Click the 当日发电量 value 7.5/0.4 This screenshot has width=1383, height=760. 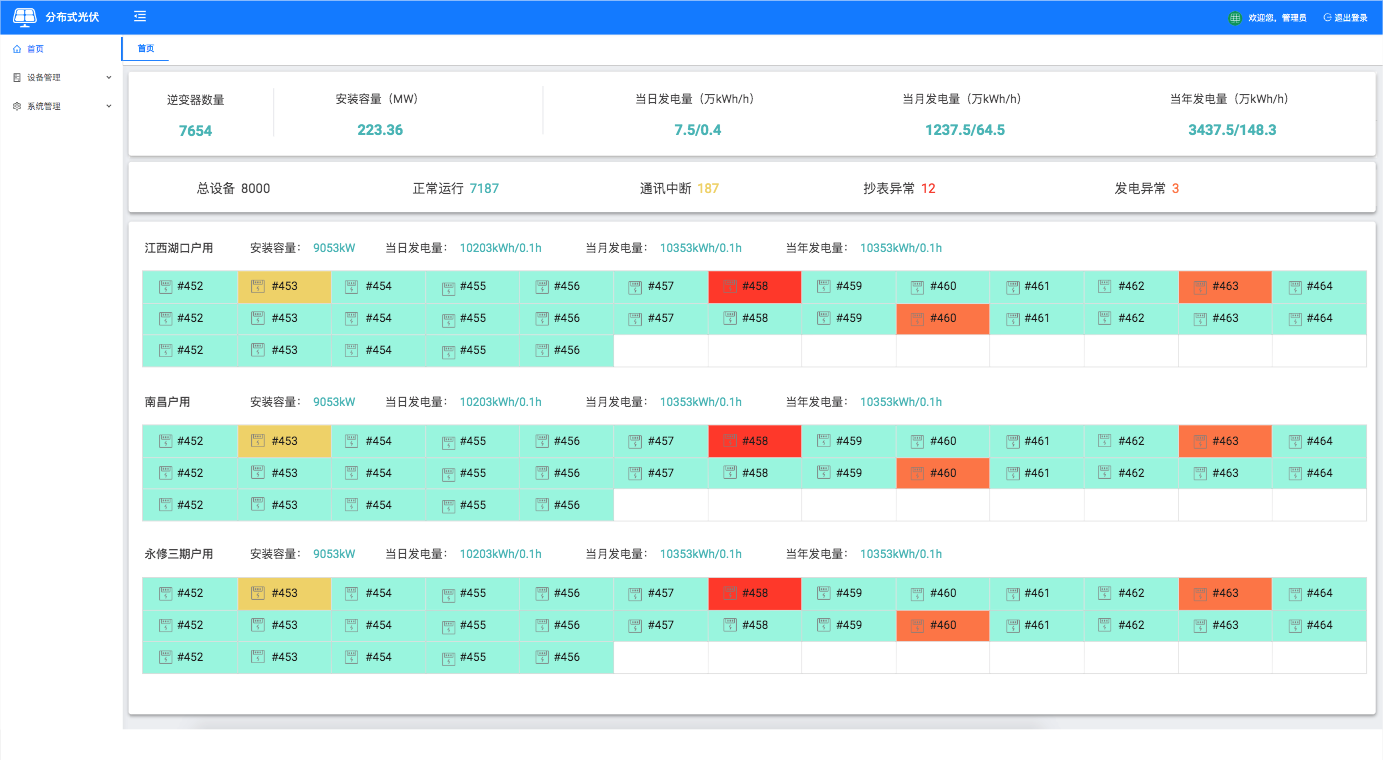pyautogui.click(x=698, y=130)
